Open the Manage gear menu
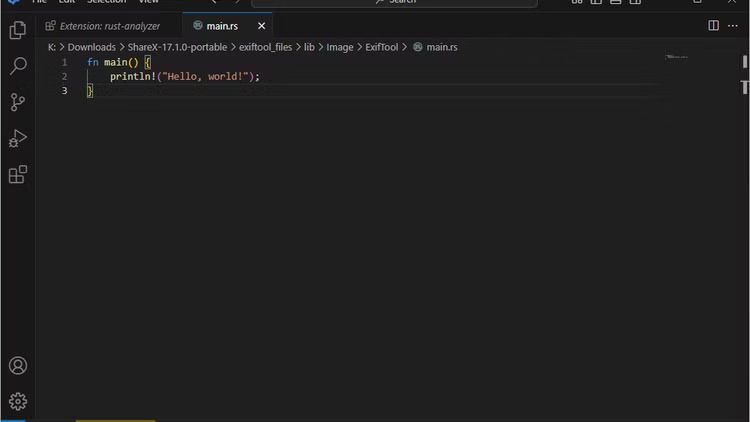The image size is (750, 422). pyautogui.click(x=17, y=401)
